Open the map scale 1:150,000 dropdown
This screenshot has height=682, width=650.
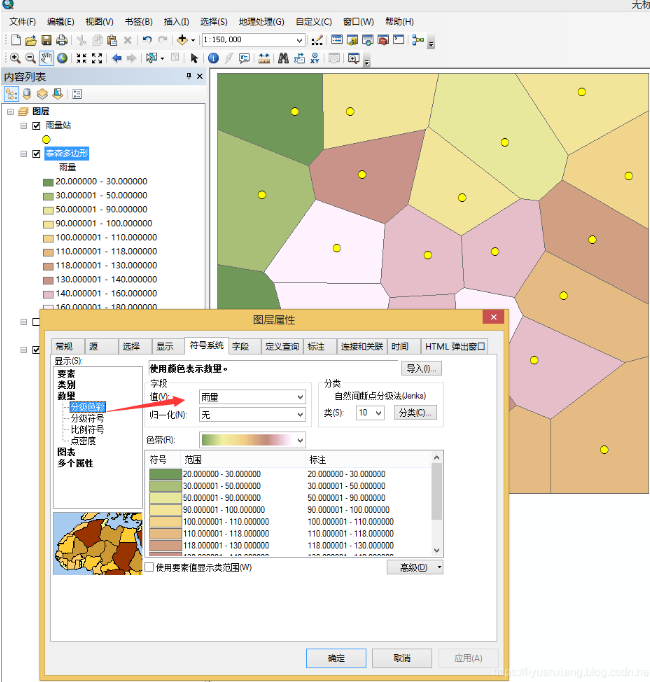pos(299,40)
